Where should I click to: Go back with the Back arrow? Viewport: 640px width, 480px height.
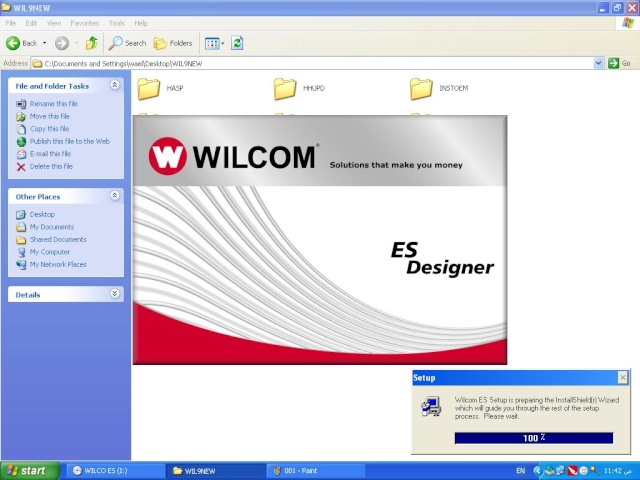(21, 43)
